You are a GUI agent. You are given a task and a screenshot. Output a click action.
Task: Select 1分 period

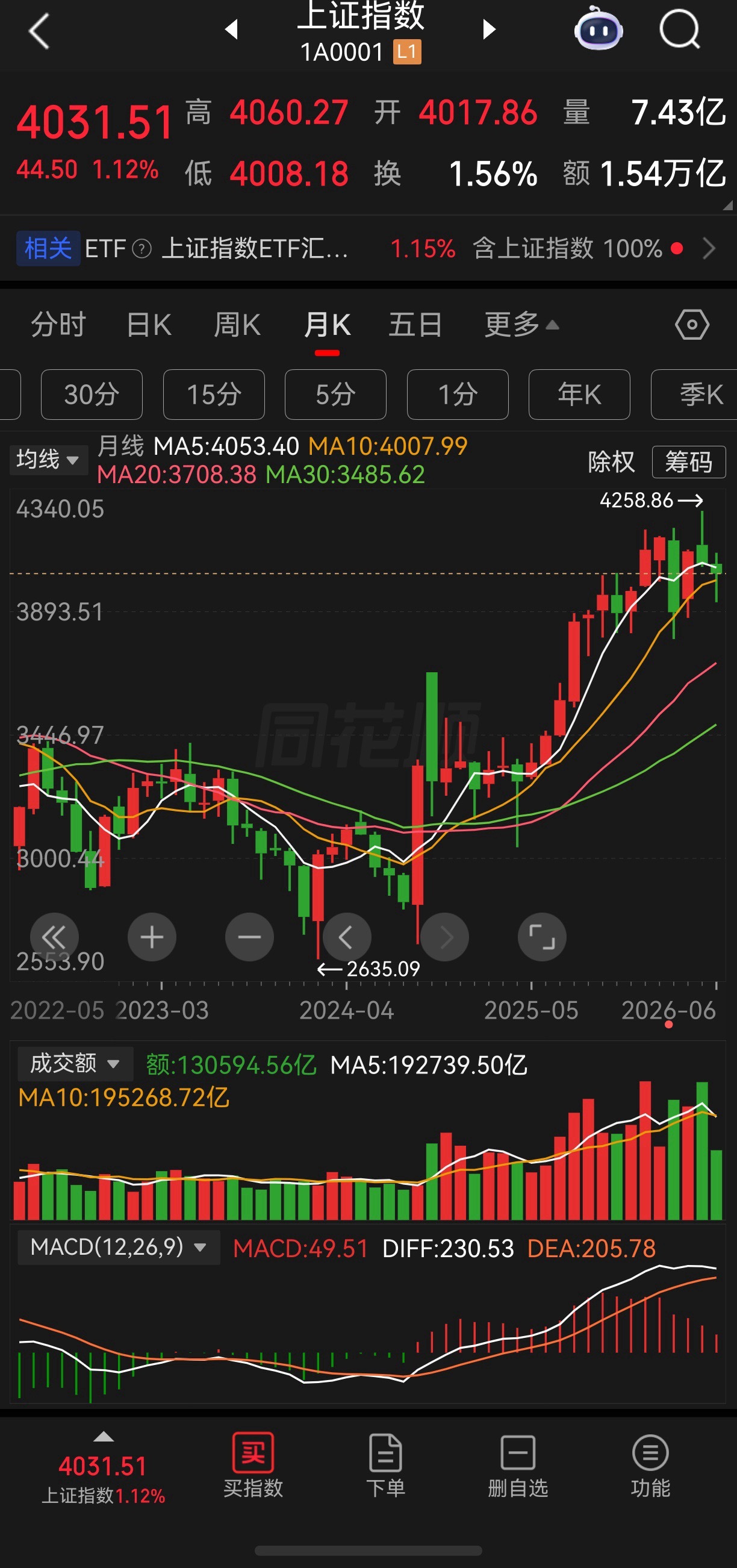pyautogui.click(x=458, y=395)
